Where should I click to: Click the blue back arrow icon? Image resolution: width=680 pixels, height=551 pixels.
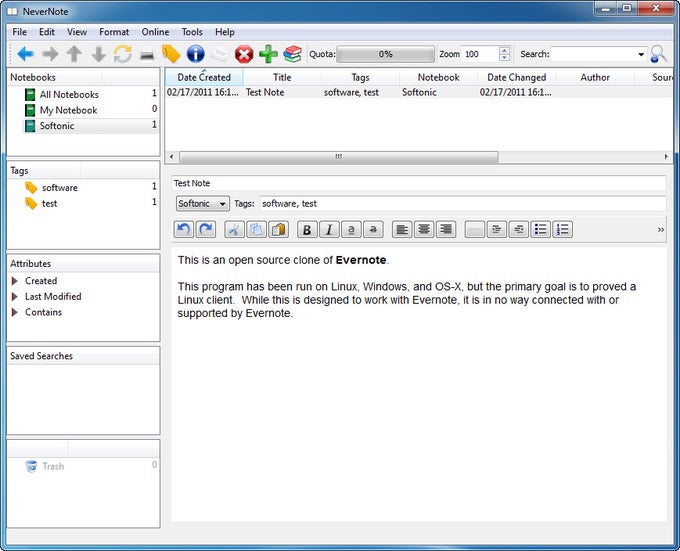[x=26, y=54]
